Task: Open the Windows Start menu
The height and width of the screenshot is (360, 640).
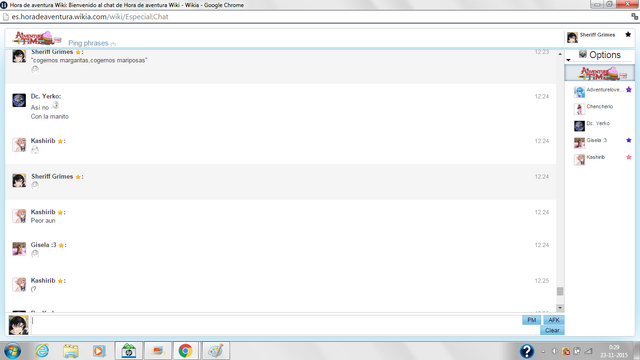Action: click(x=12, y=351)
